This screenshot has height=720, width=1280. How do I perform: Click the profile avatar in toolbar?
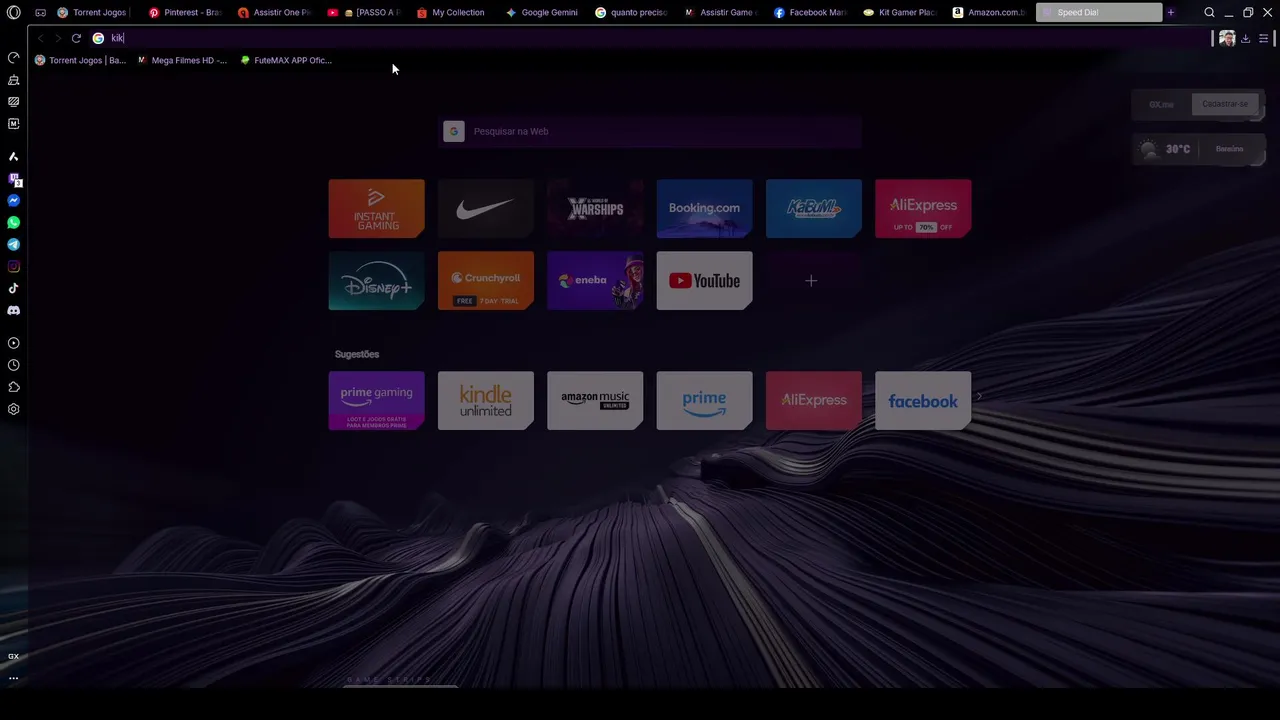1227,38
